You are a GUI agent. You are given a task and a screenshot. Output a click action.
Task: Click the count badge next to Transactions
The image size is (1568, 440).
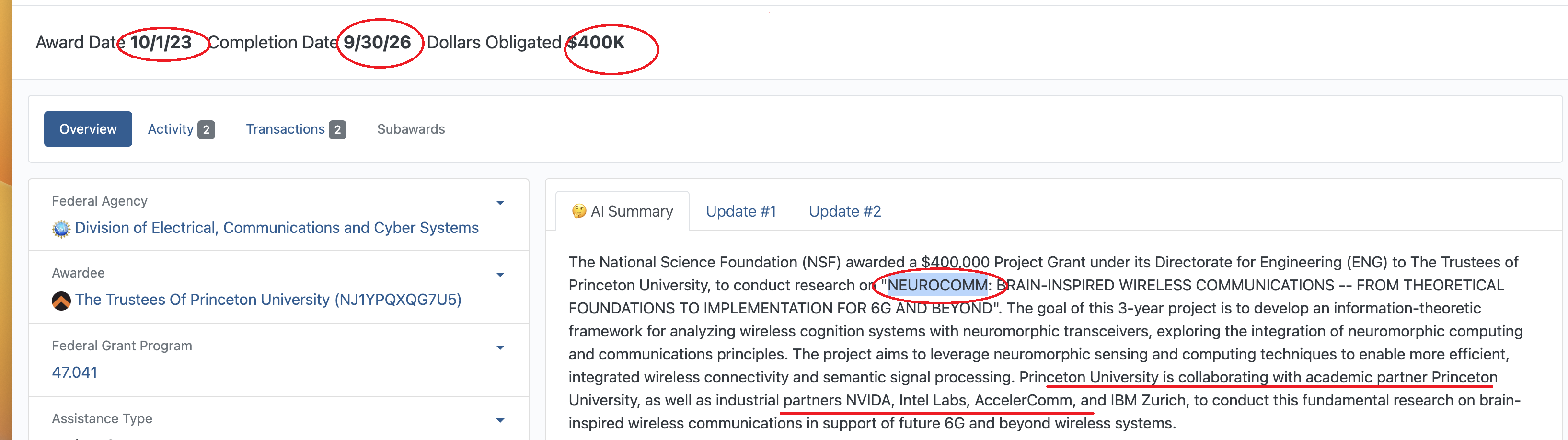click(x=337, y=129)
